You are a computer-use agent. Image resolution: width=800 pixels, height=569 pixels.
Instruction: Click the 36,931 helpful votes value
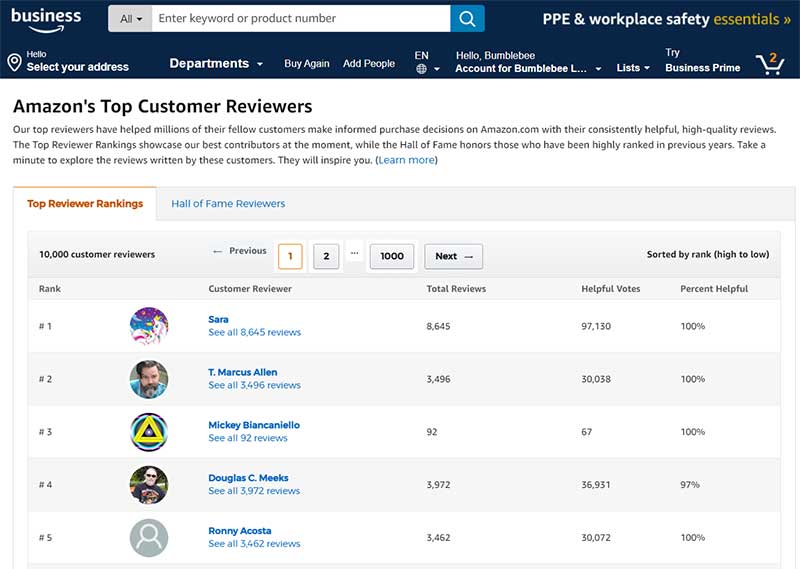pyautogui.click(x=596, y=485)
